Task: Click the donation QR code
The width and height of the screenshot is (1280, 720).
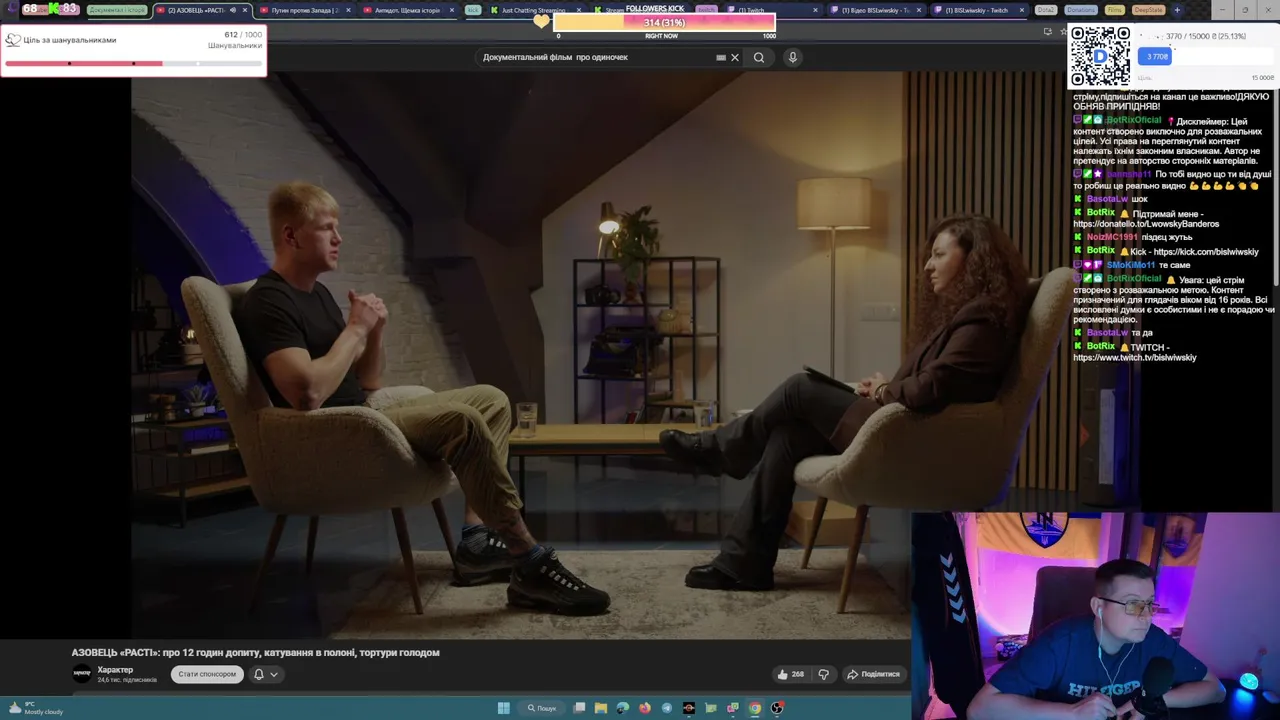Action: (1100, 56)
